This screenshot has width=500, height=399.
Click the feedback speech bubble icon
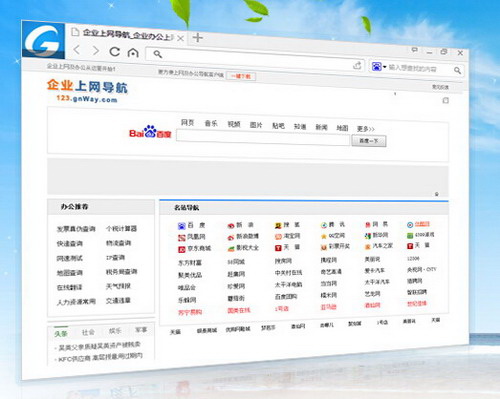click(414, 50)
